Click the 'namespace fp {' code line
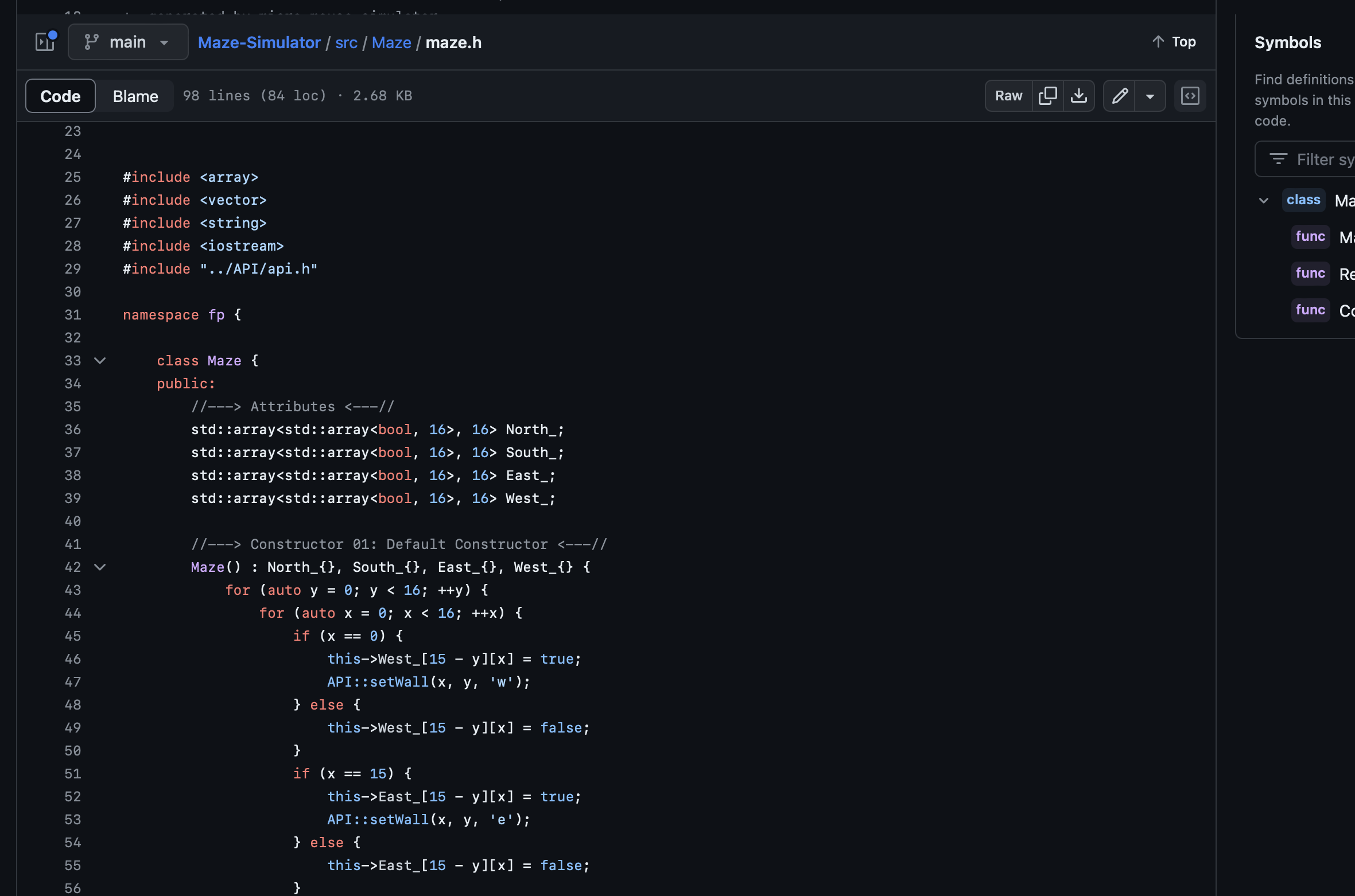Screen dimensions: 1355x896 tap(182, 315)
